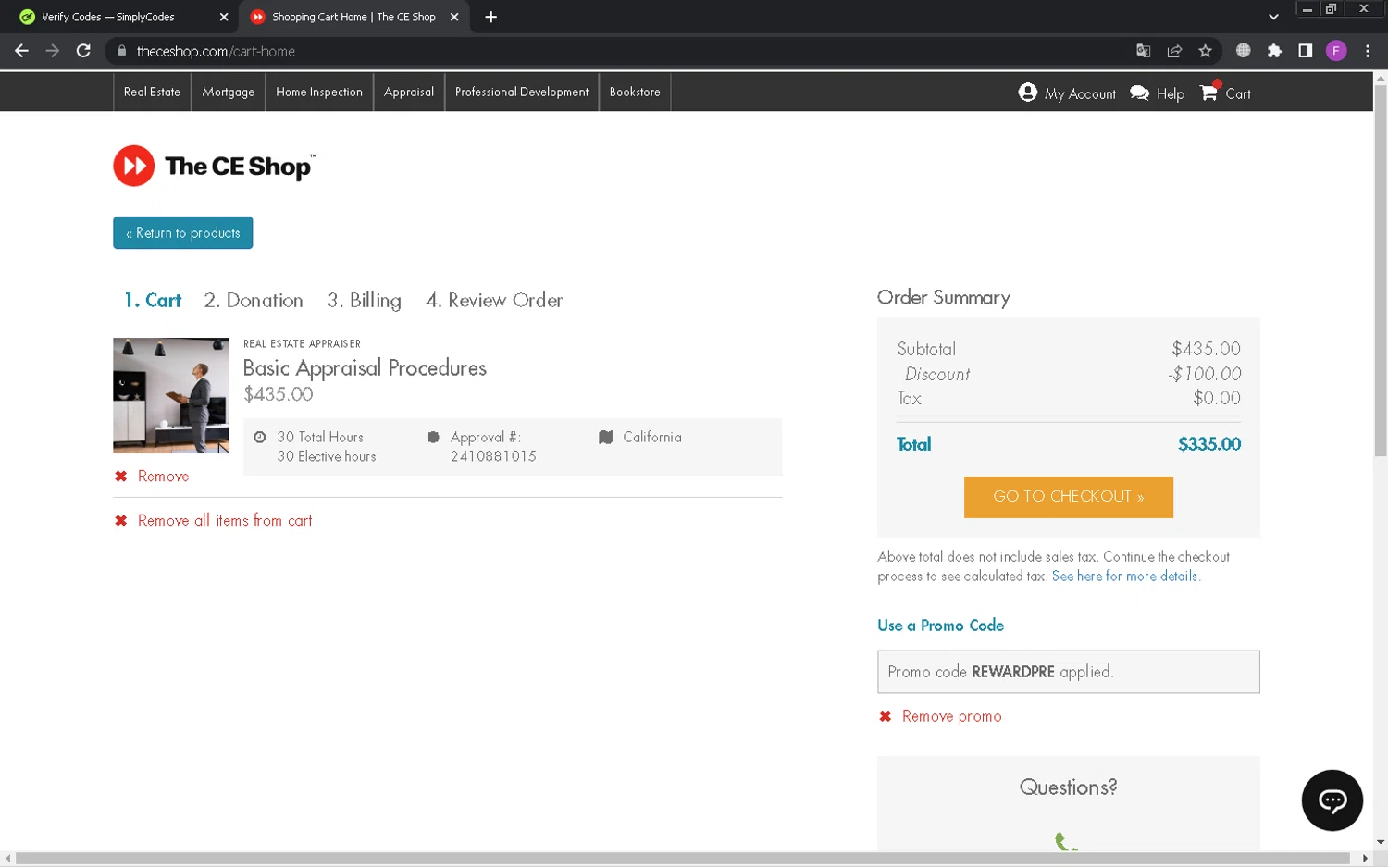The image size is (1388, 868).
Task: Switch to the Verify Codes — SimplyCodes tab
Action: (x=108, y=17)
